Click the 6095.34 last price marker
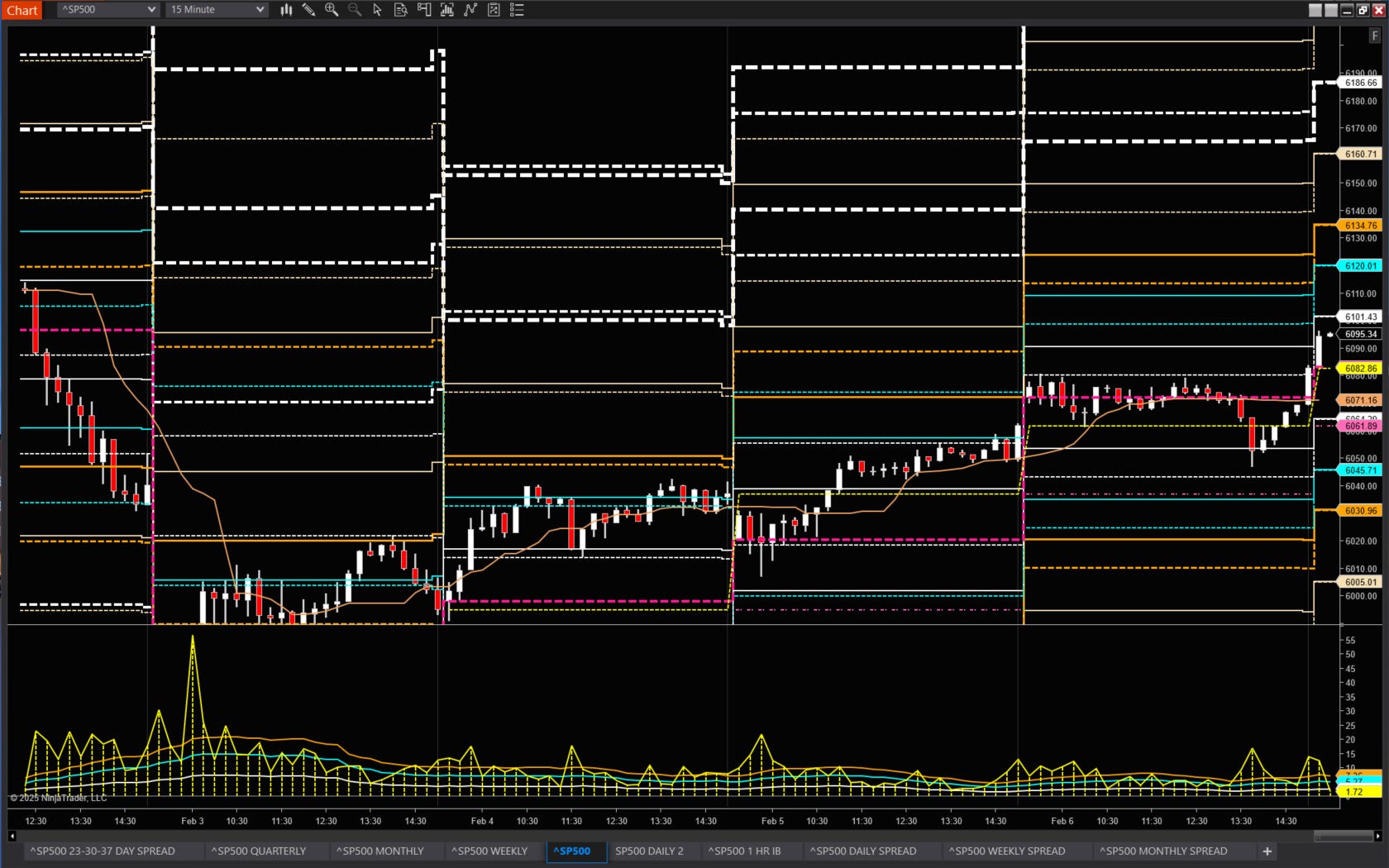The height and width of the screenshot is (868, 1389). (x=1360, y=334)
